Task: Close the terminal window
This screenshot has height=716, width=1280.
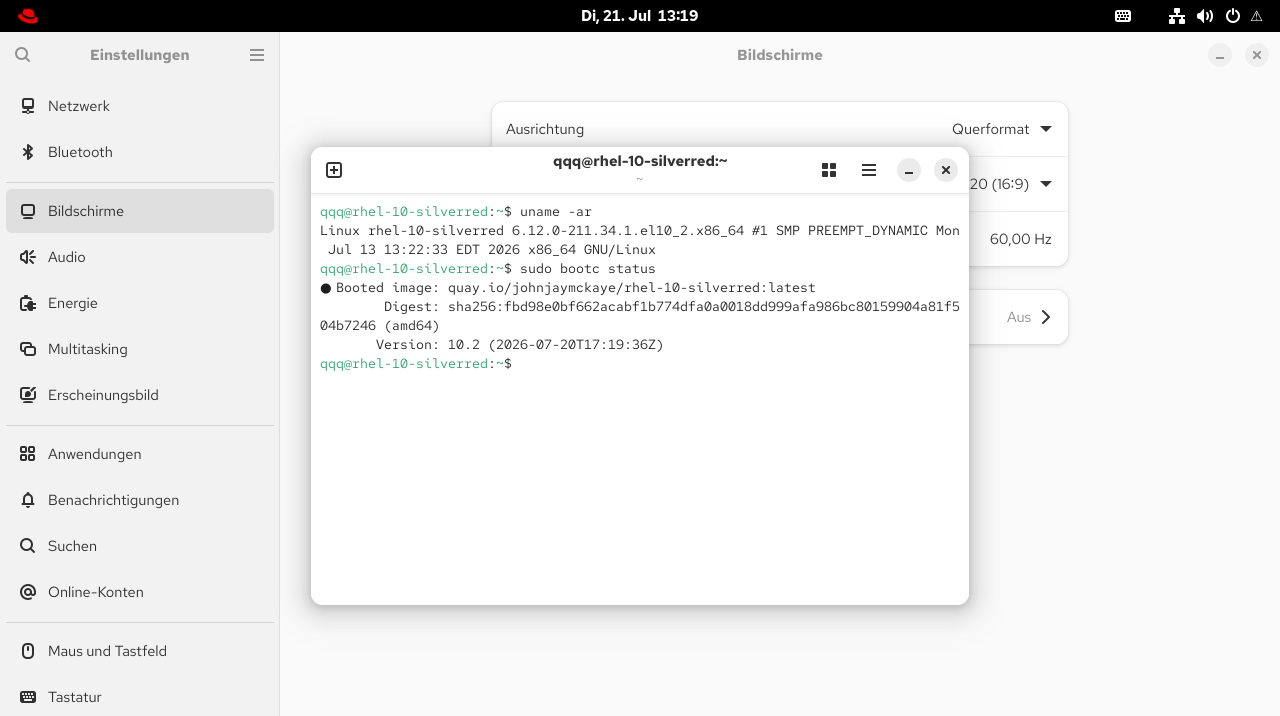Action: click(946, 170)
